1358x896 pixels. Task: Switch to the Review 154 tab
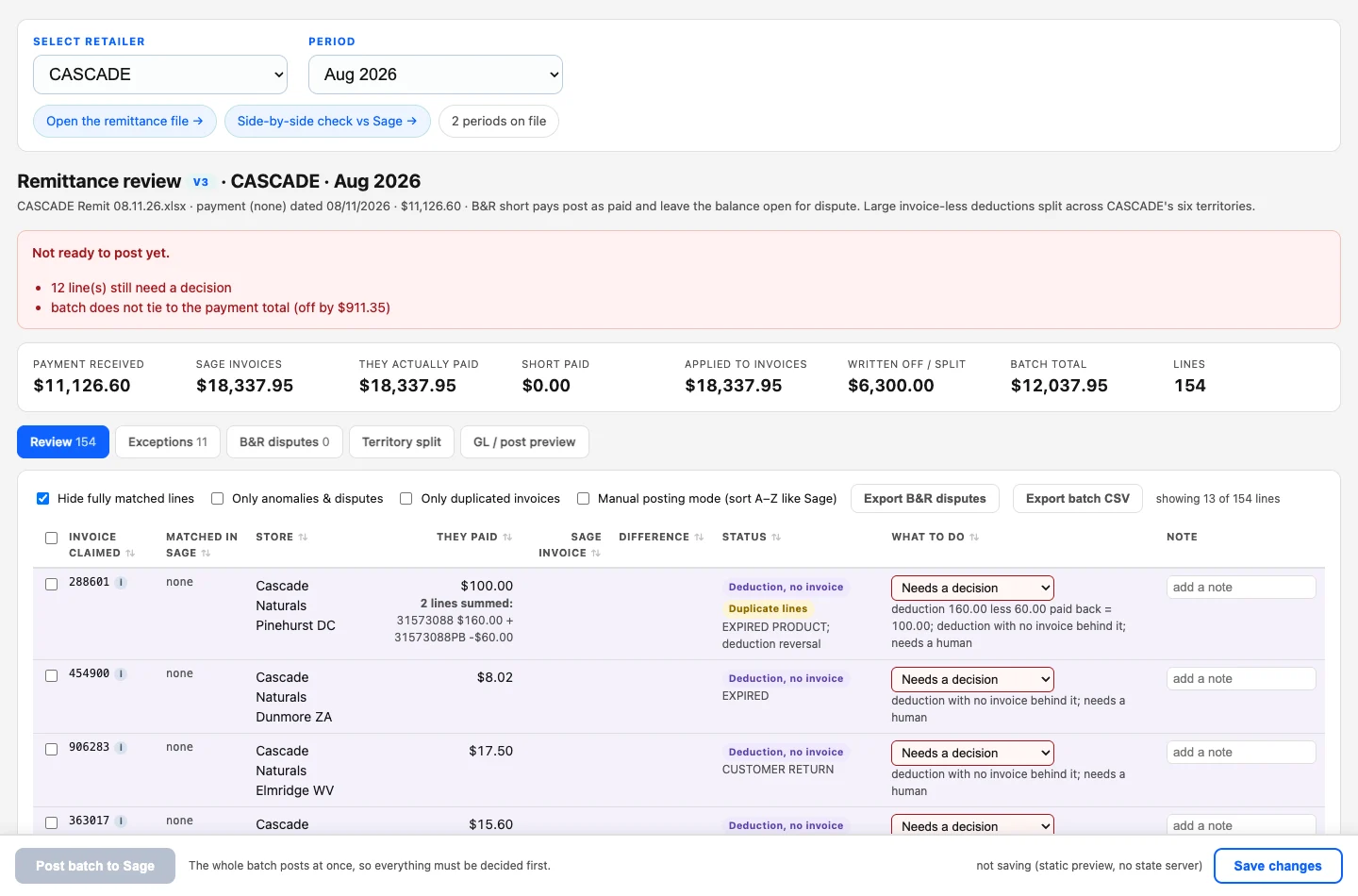63,442
